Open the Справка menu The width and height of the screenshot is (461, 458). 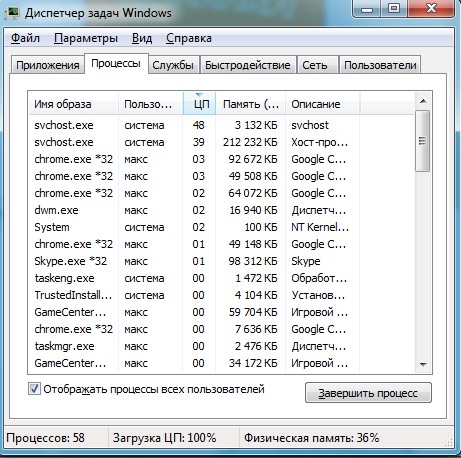(189, 38)
